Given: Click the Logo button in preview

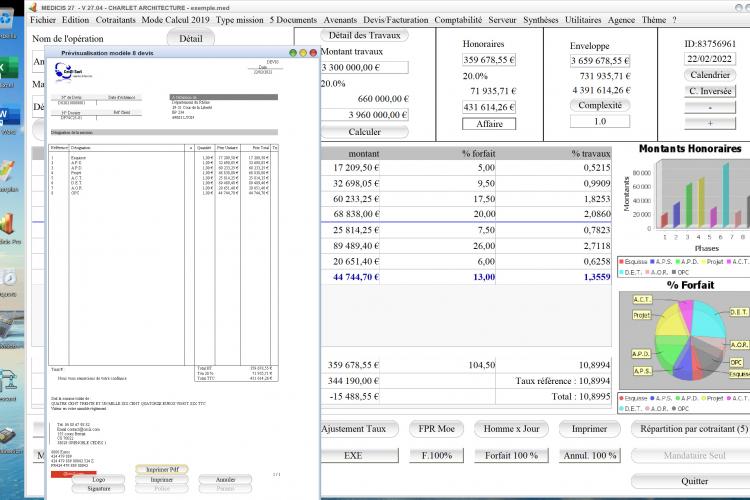Looking at the screenshot, I should pos(99,479).
